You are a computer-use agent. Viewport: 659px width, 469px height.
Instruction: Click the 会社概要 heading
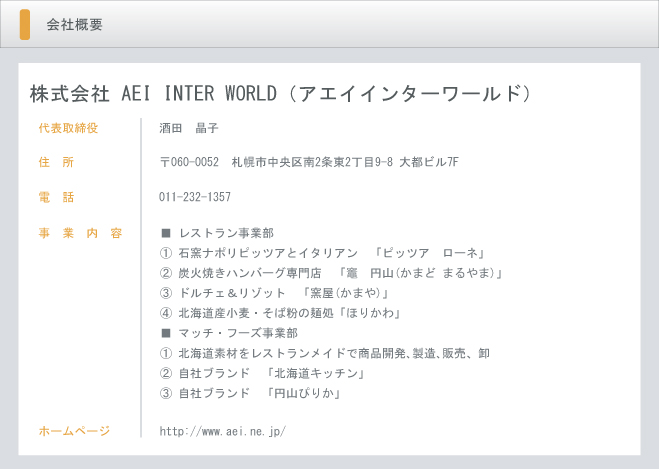pos(74,24)
